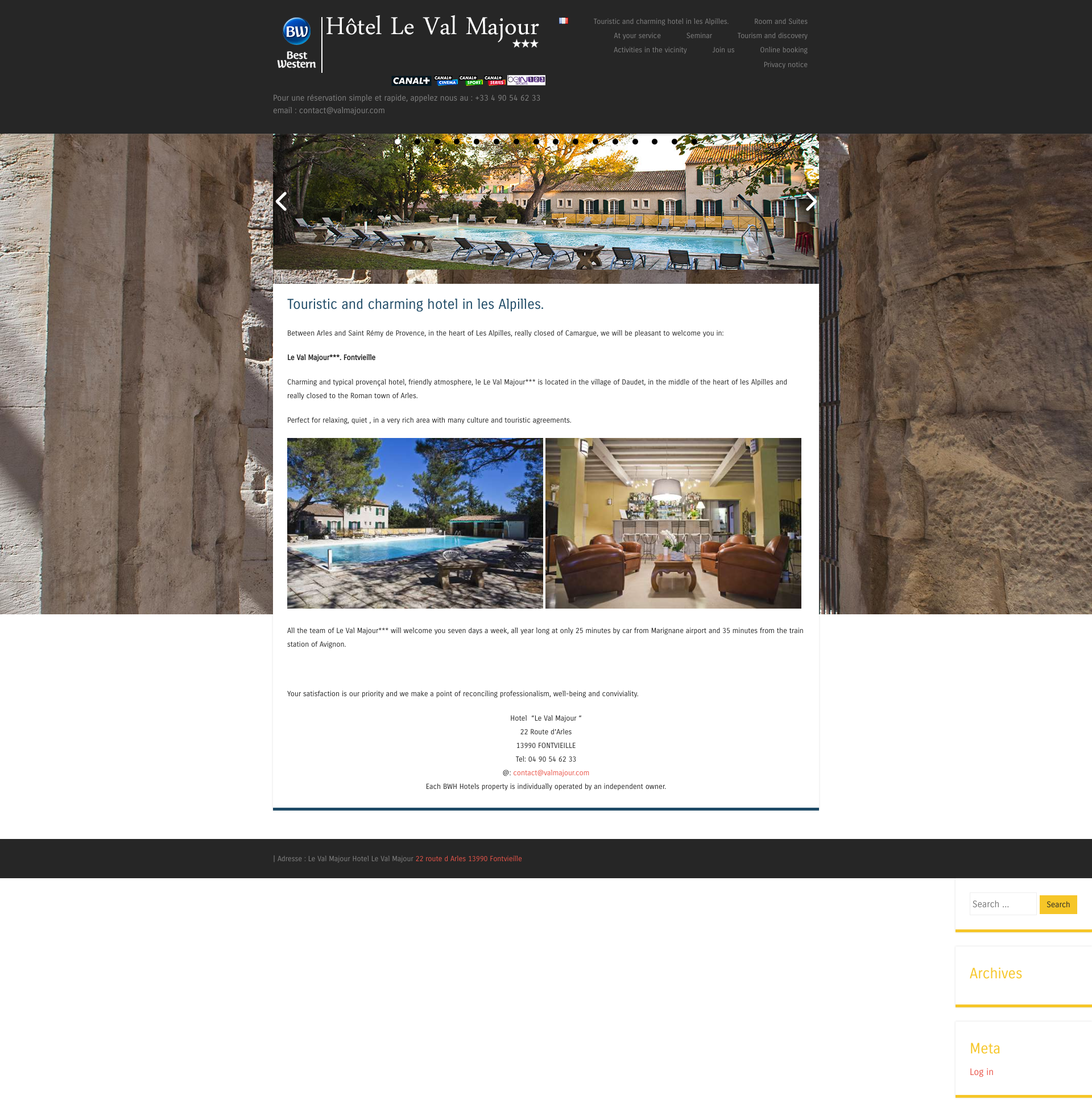
Task: Click the Meta widget heading
Action: 984,1048
